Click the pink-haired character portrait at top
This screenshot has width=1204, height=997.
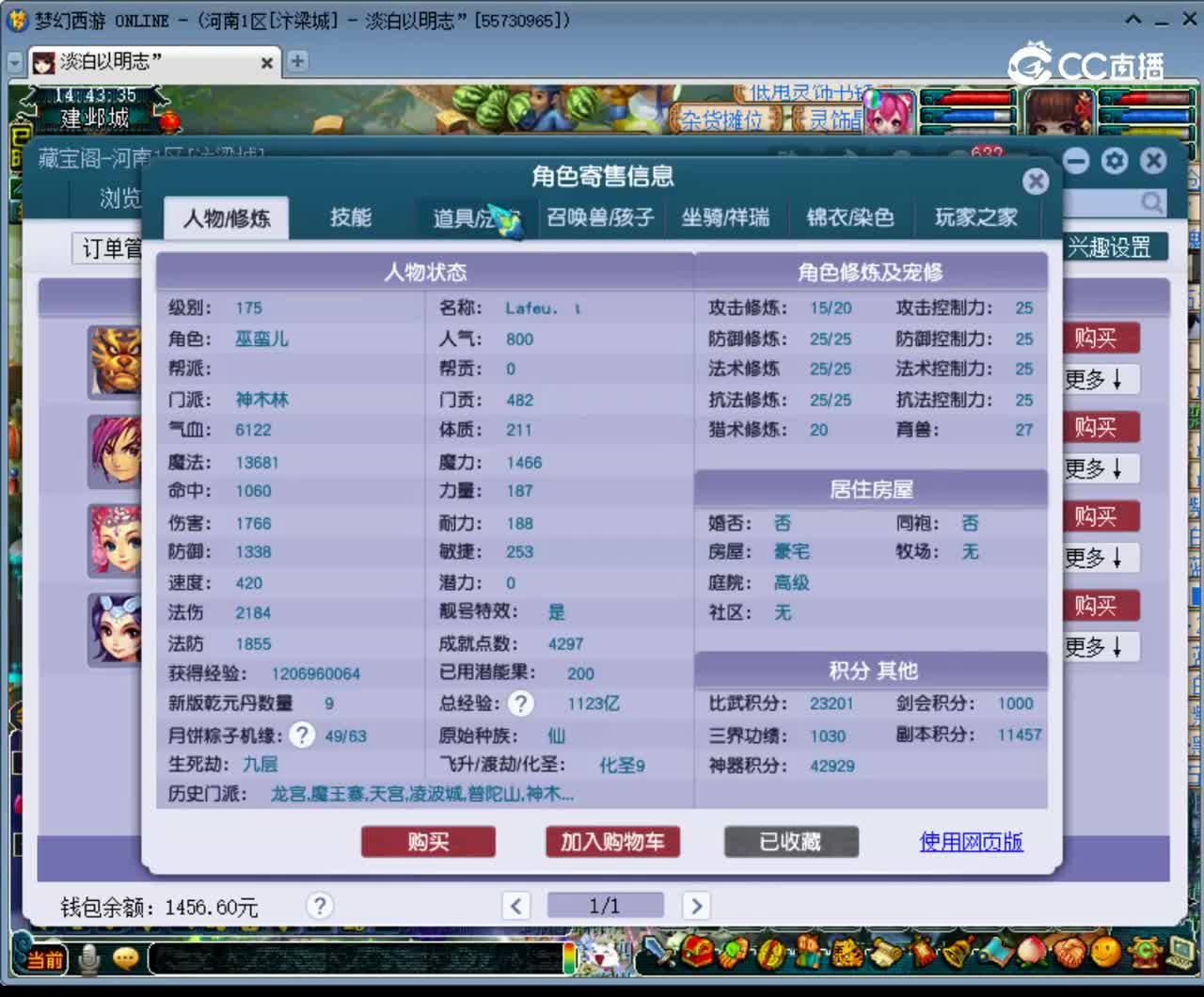click(x=888, y=112)
